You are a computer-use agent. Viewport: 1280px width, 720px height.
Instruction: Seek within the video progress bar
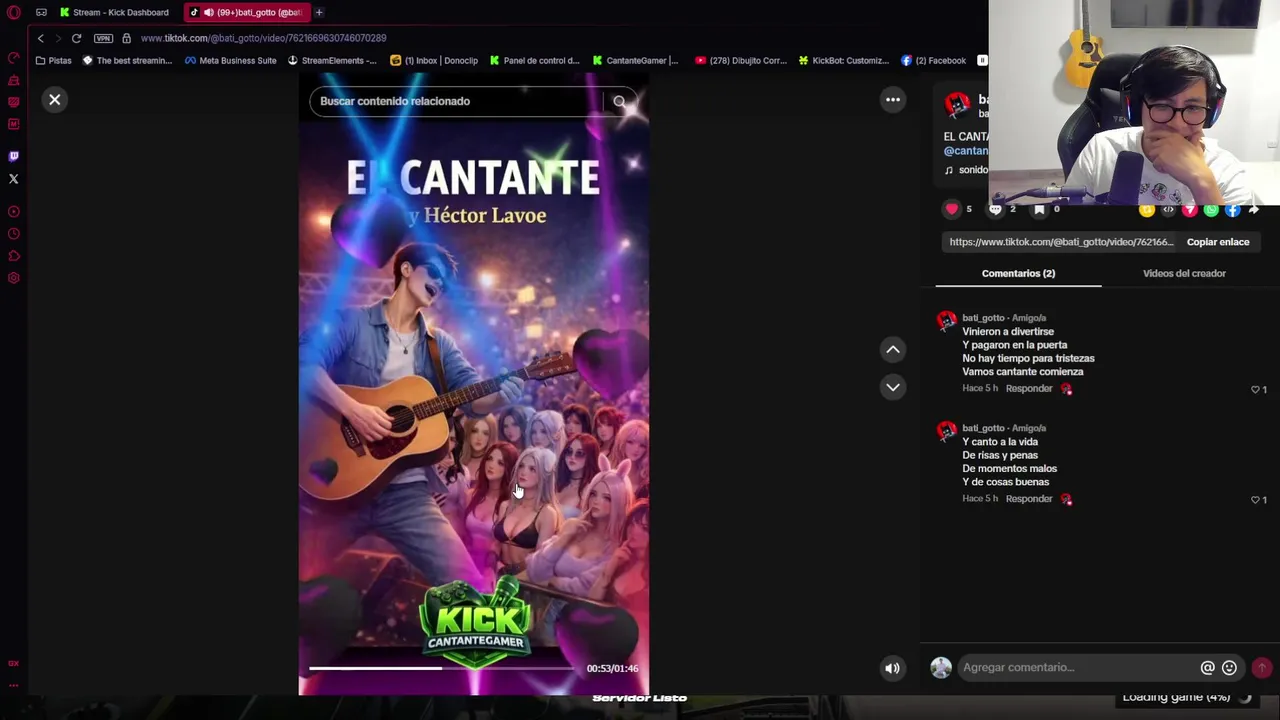point(442,668)
